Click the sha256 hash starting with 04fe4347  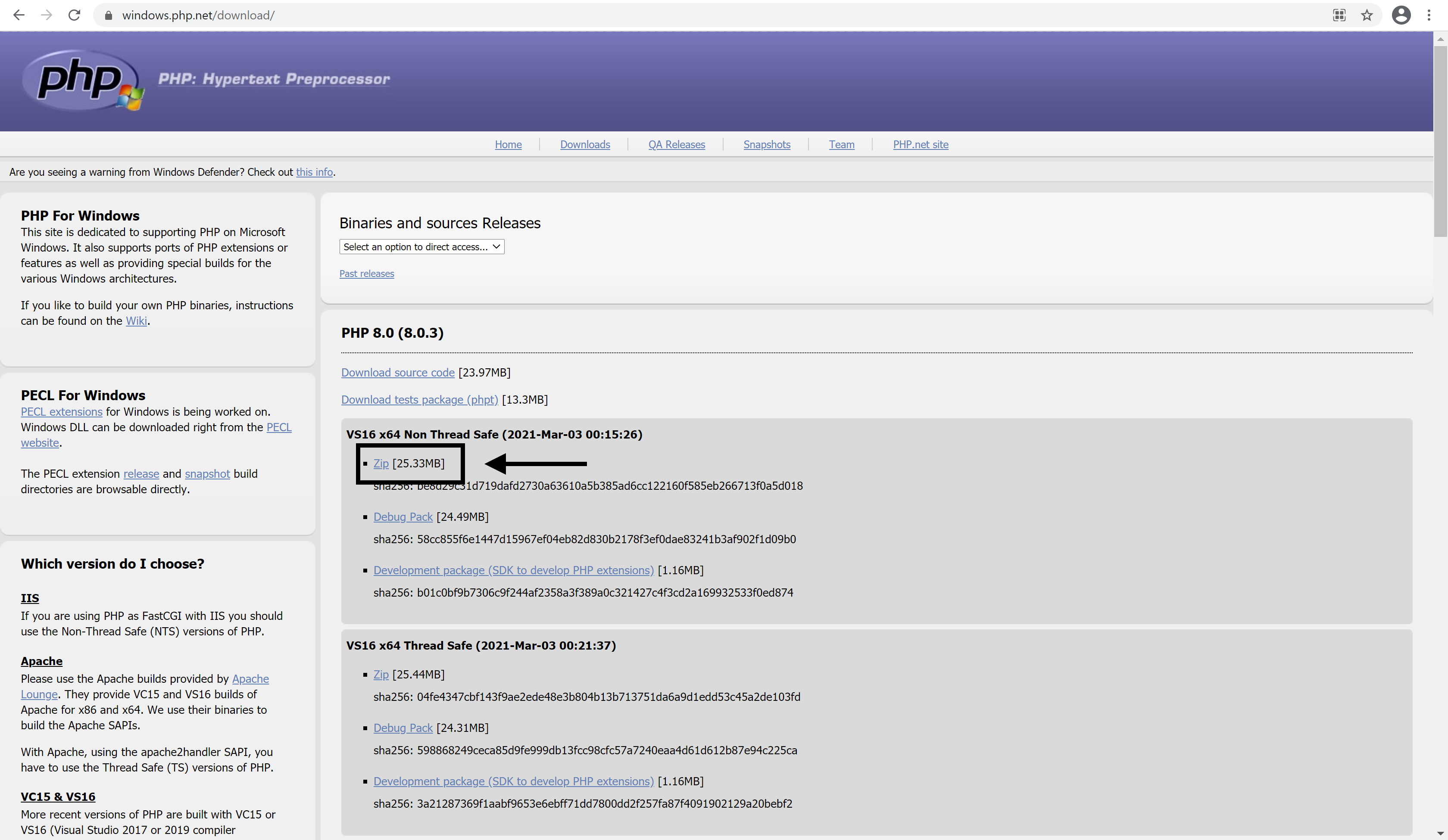click(x=609, y=697)
